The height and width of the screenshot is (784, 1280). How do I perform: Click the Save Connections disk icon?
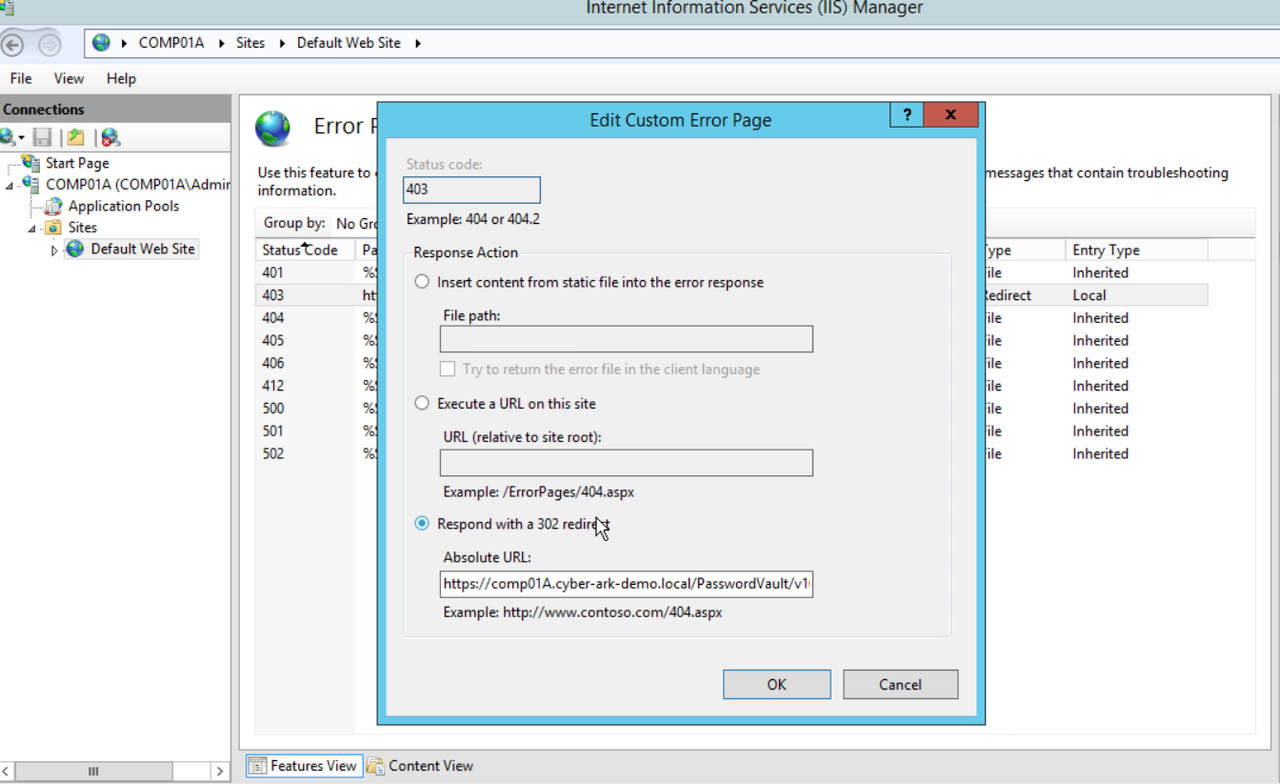(x=41, y=137)
